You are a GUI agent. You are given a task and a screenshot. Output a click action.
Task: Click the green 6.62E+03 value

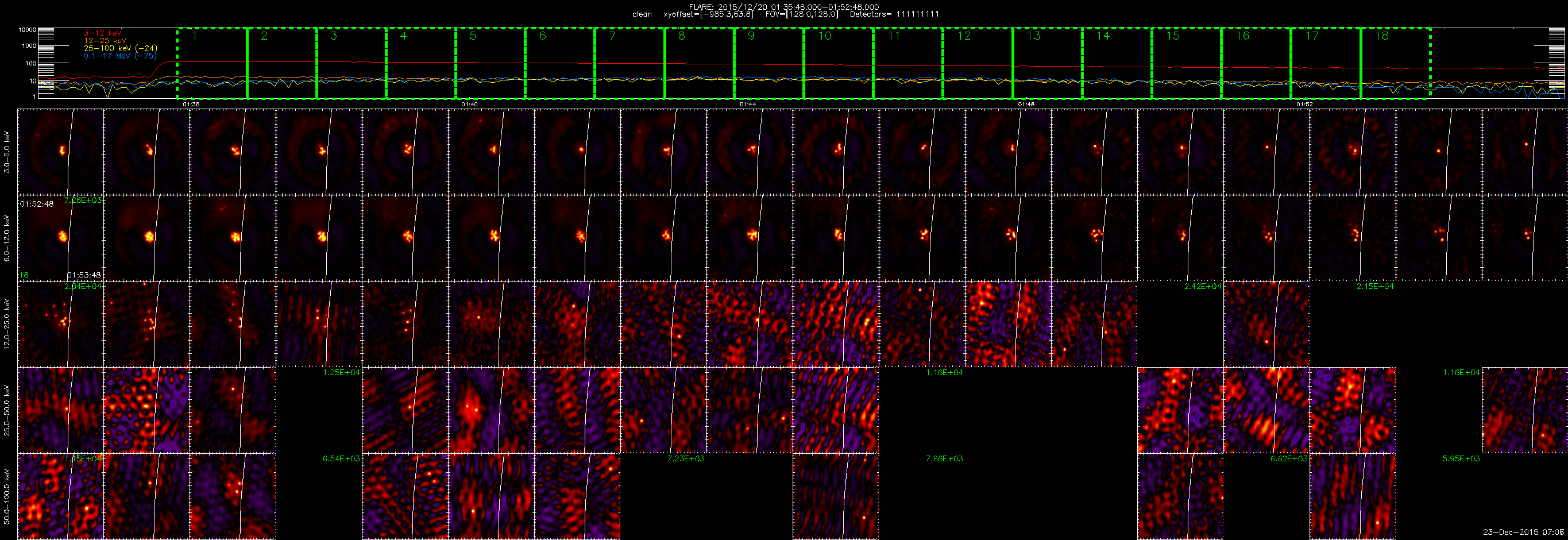1289,458
